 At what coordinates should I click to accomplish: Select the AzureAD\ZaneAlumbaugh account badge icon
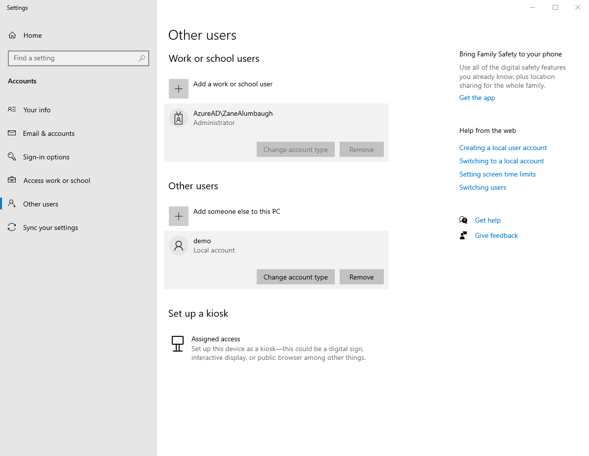coord(178,118)
